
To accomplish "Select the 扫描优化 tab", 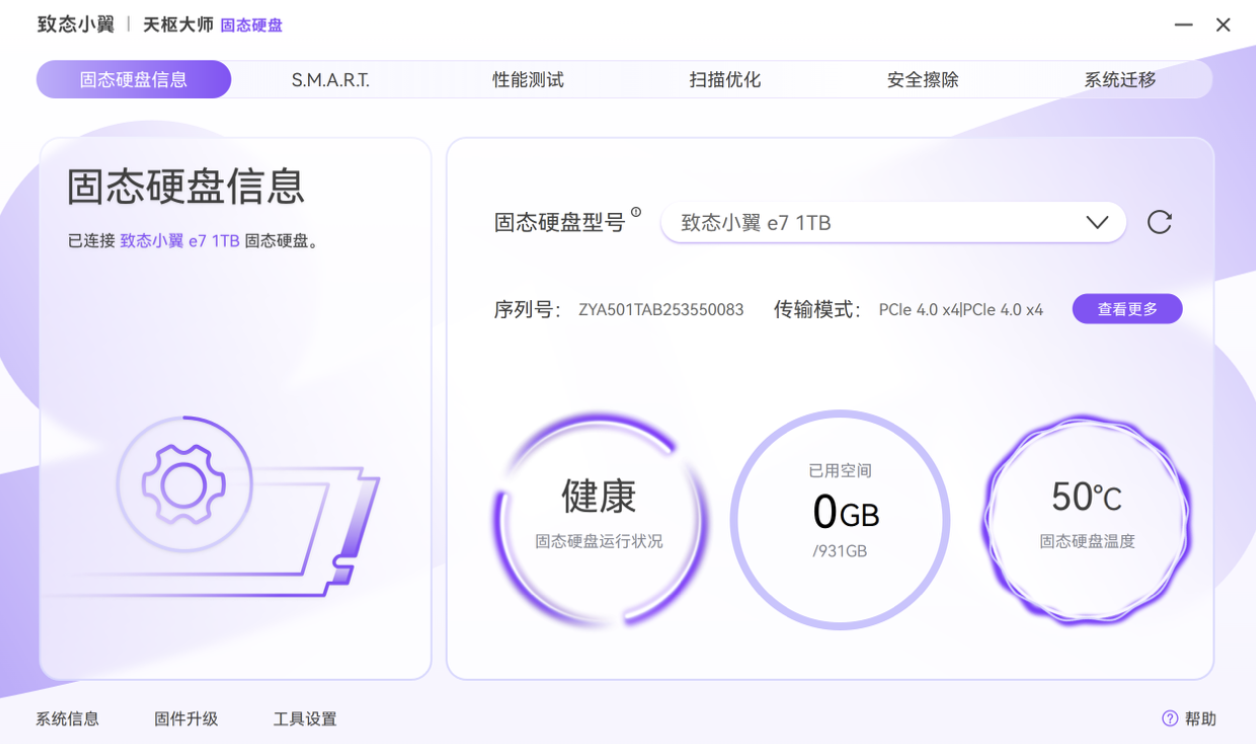I will pyautogui.click(x=725, y=79).
